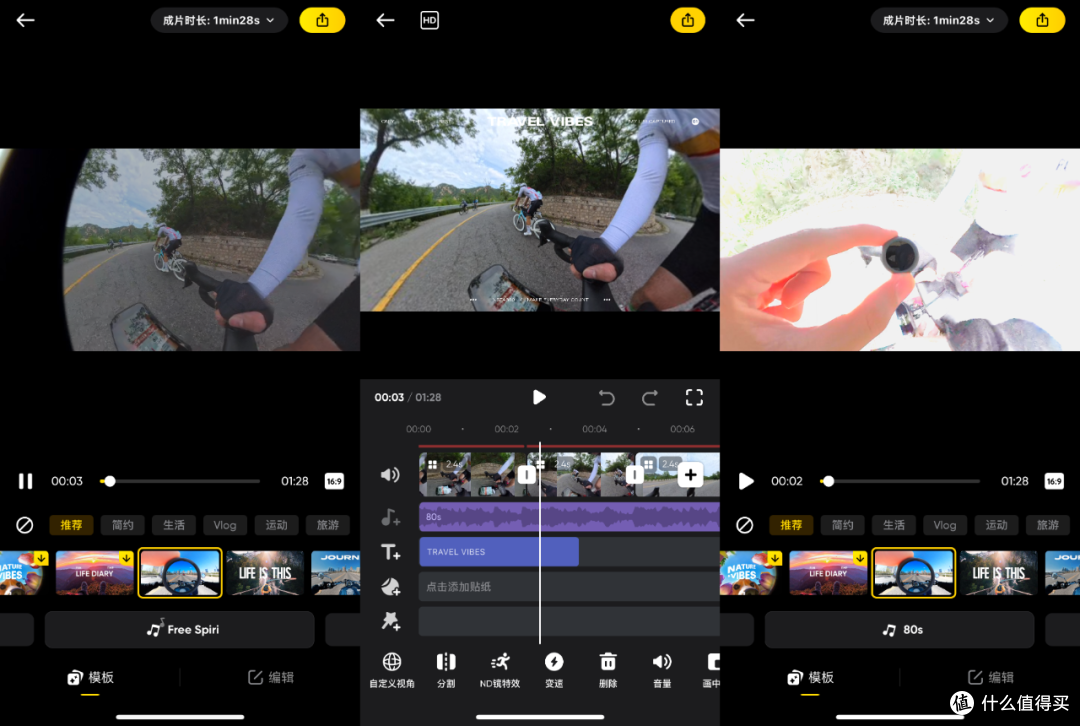The image size is (1080, 726).
Task: Tap the yellow export button on right screen
Action: 1042,21
